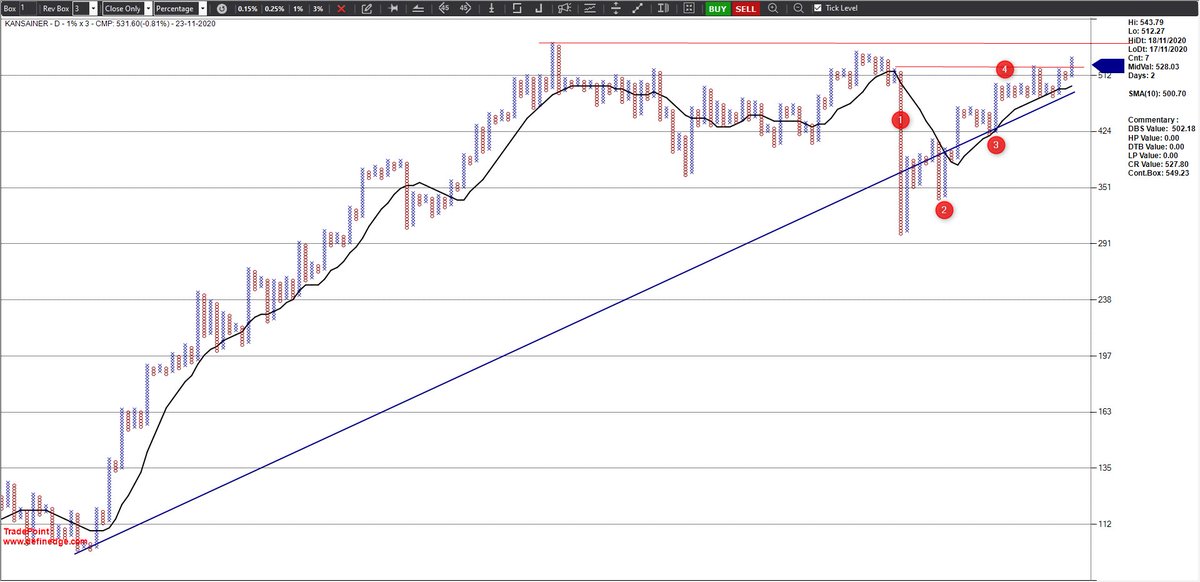Click the 'MidVal: 528.03' text
Image resolution: width=1200 pixels, height=582 pixels.
tap(1153, 66)
